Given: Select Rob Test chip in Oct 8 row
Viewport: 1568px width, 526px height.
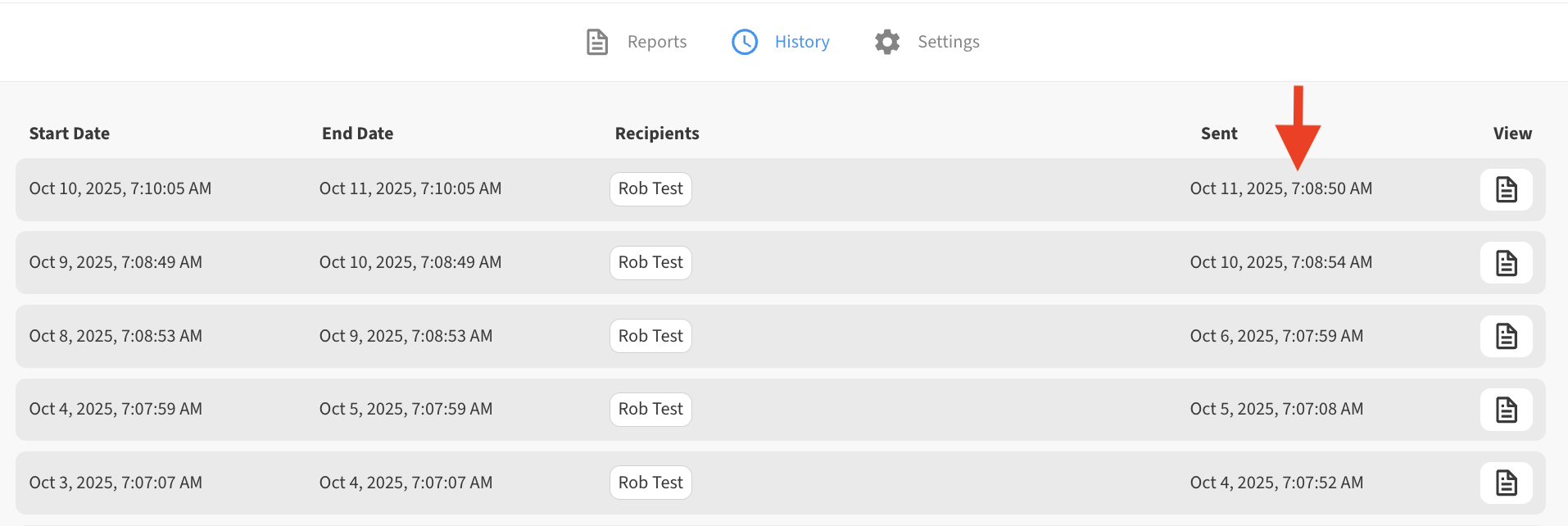Looking at the screenshot, I should tap(650, 336).
